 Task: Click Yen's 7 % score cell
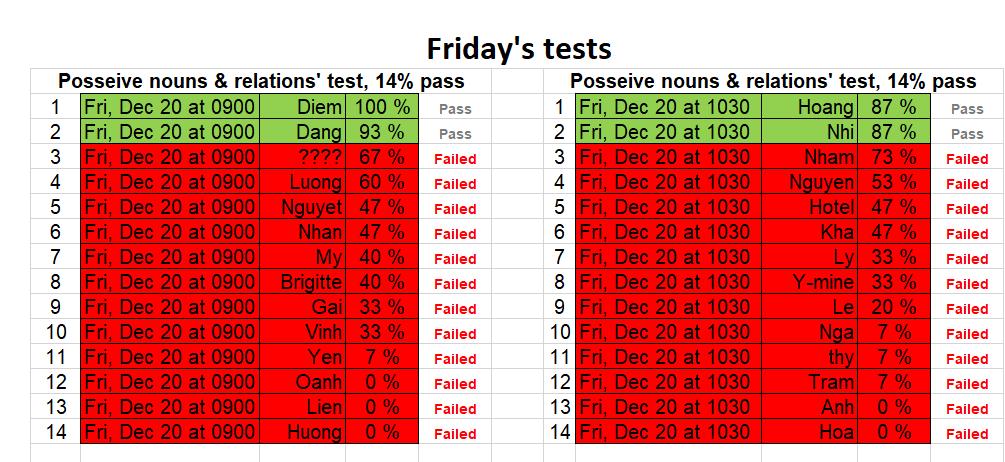coord(382,357)
